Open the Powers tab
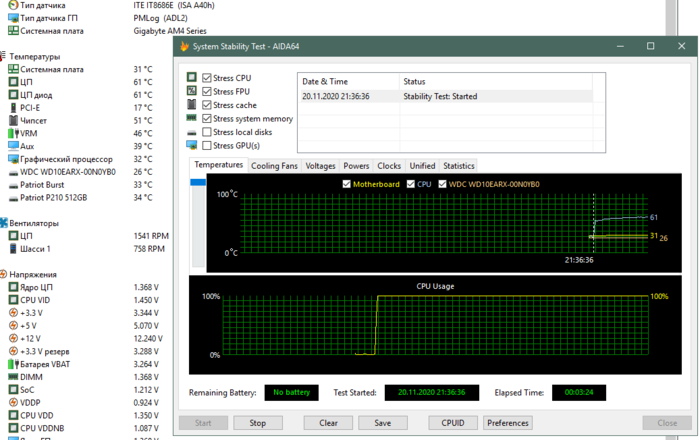 click(x=356, y=166)
